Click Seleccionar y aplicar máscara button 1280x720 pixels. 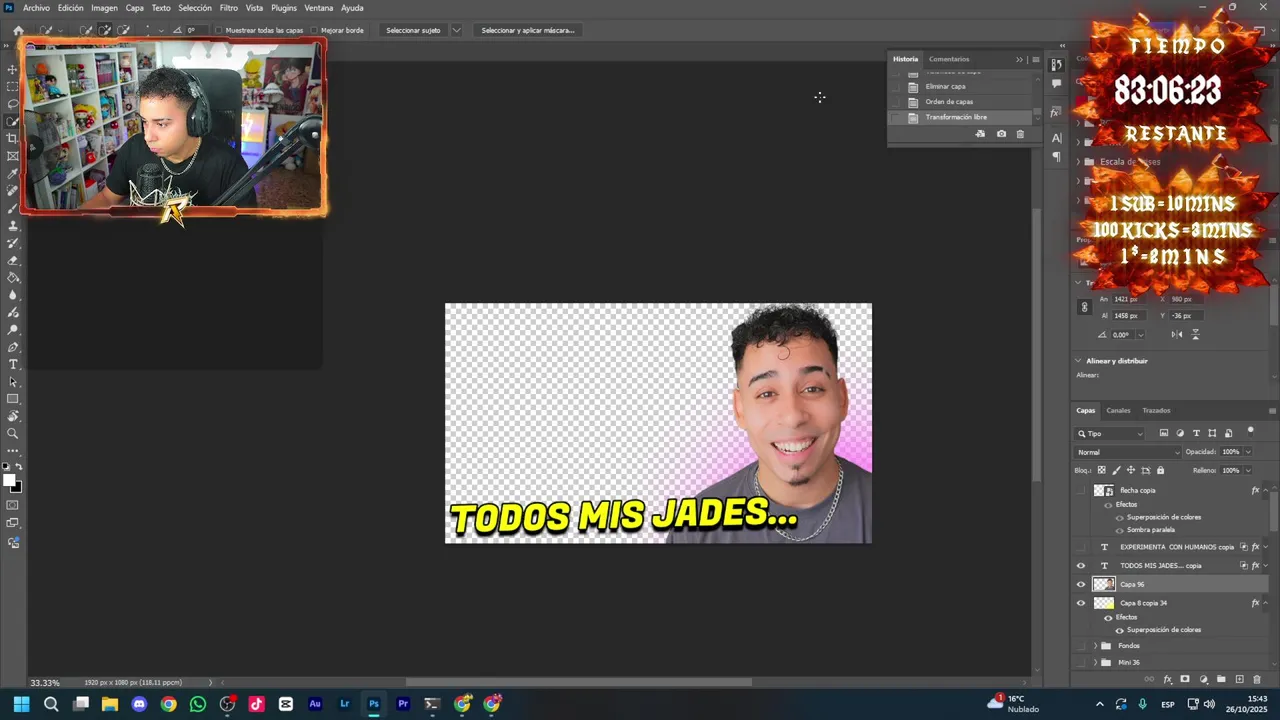point(528,30)
